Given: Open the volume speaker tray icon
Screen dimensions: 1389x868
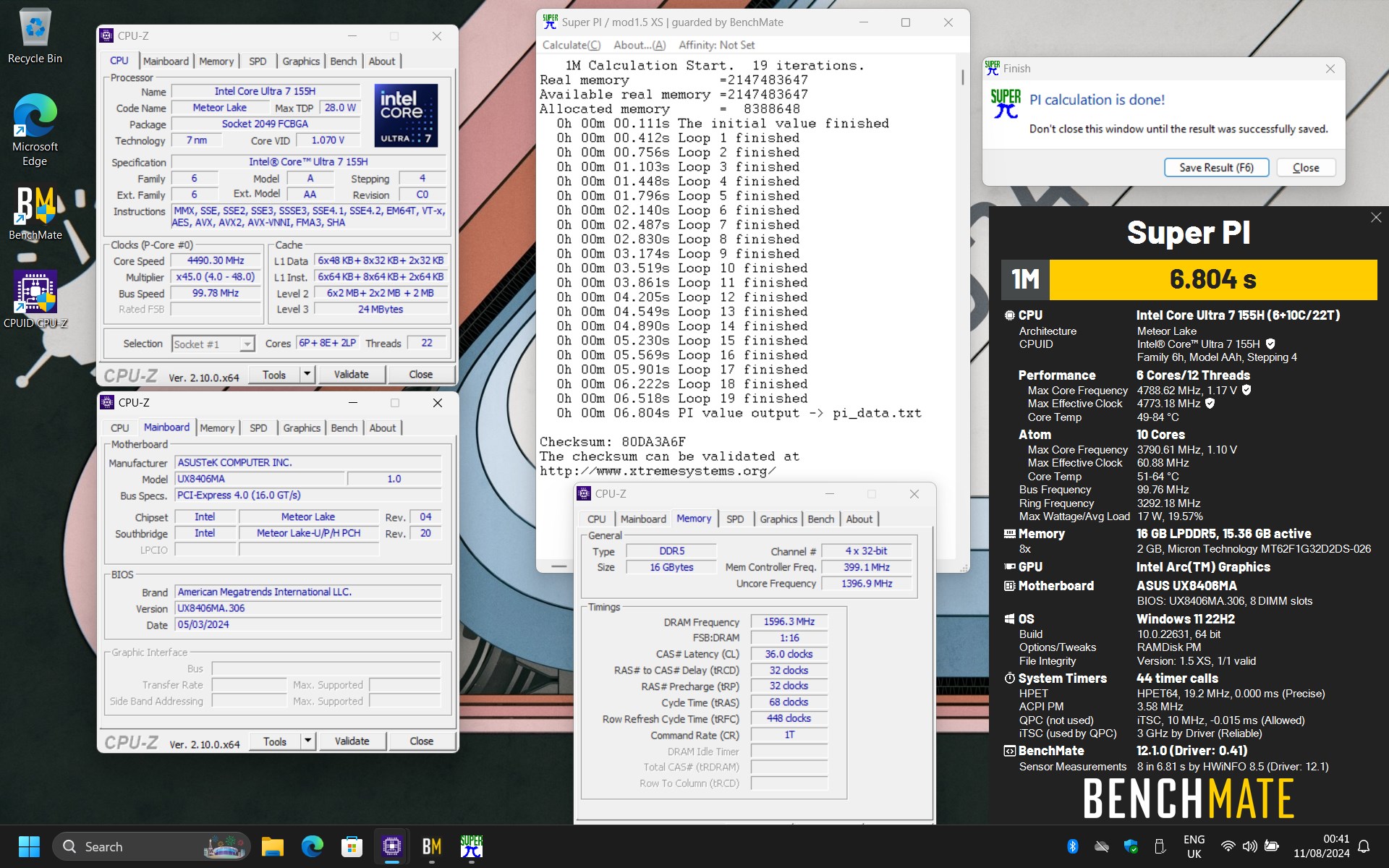Looking at the screenshot, I should click(x=1249, y=846).
